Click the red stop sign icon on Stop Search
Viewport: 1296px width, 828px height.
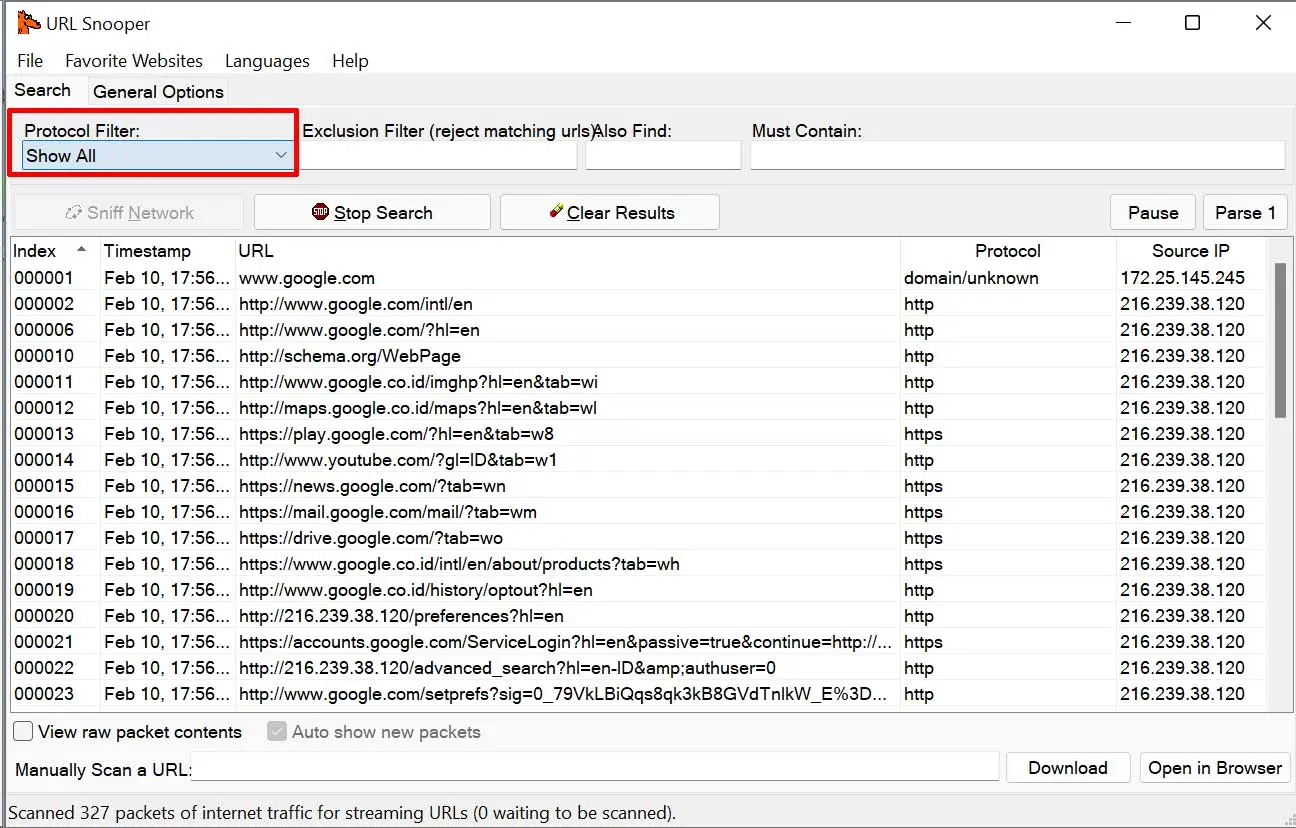[320, 212]
